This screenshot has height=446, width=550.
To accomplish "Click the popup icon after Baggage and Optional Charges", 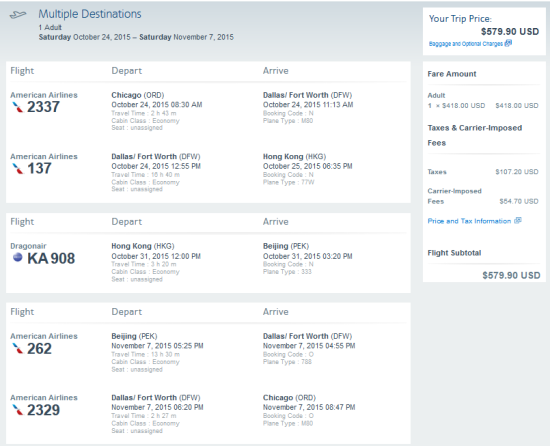I will pos(508,43).
